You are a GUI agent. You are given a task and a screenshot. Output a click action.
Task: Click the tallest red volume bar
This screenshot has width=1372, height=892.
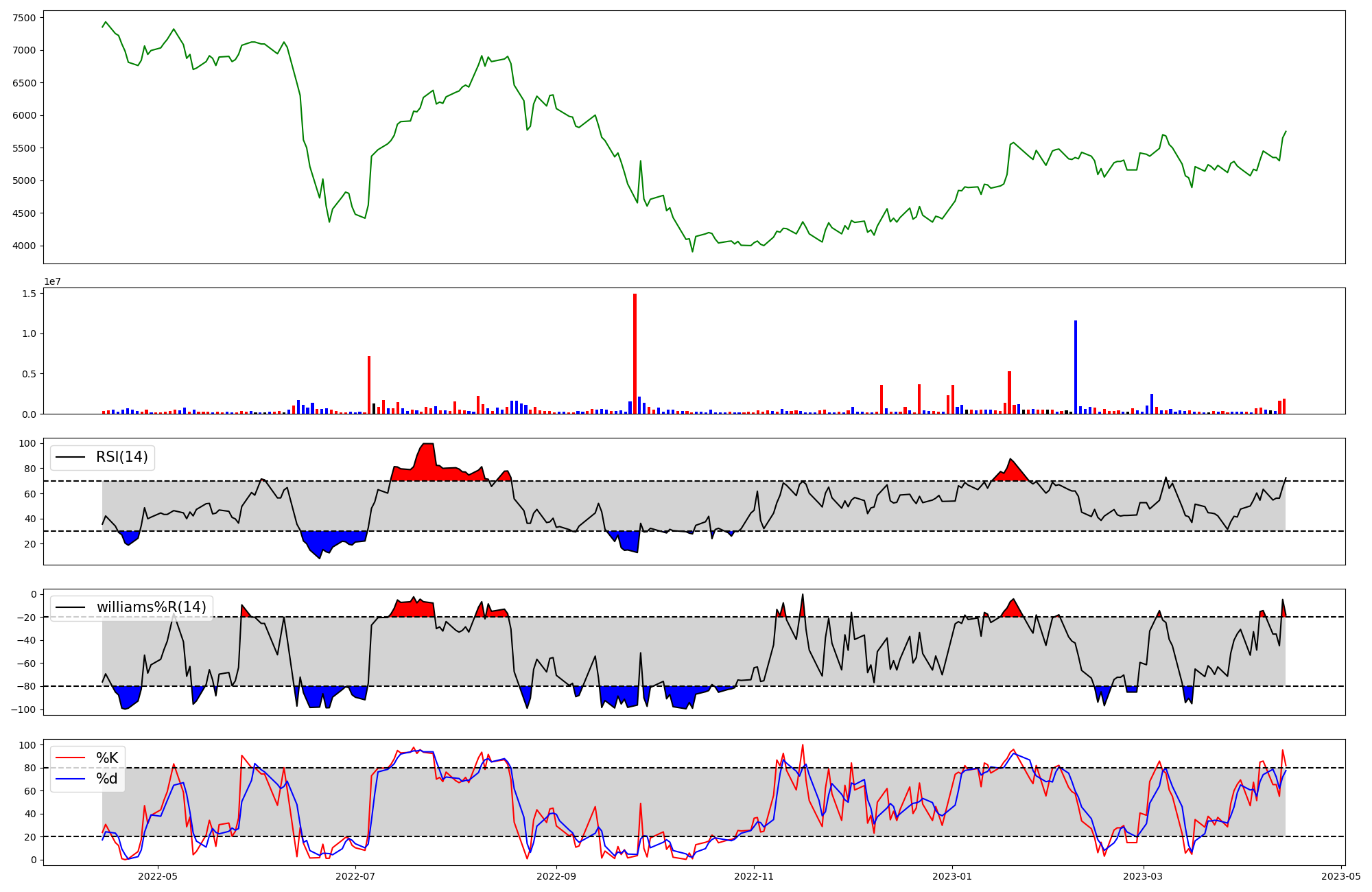(x=635, y=353)
